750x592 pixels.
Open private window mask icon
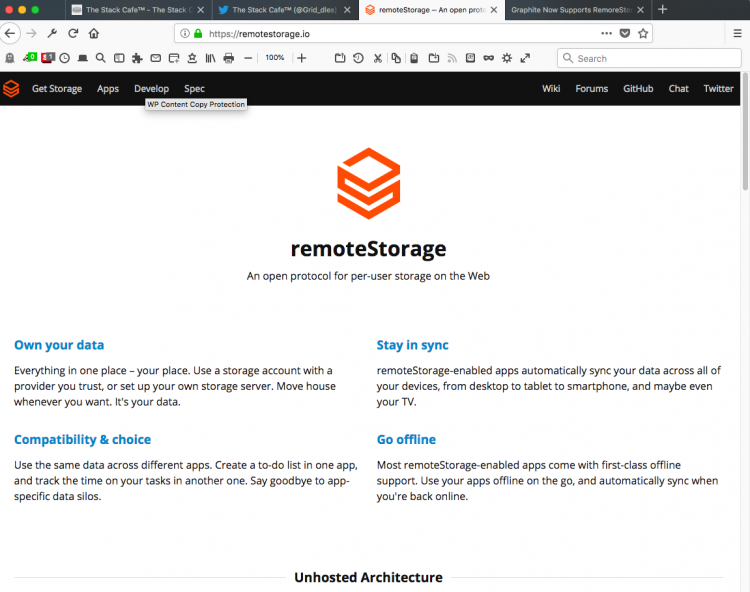click(488, 58)
